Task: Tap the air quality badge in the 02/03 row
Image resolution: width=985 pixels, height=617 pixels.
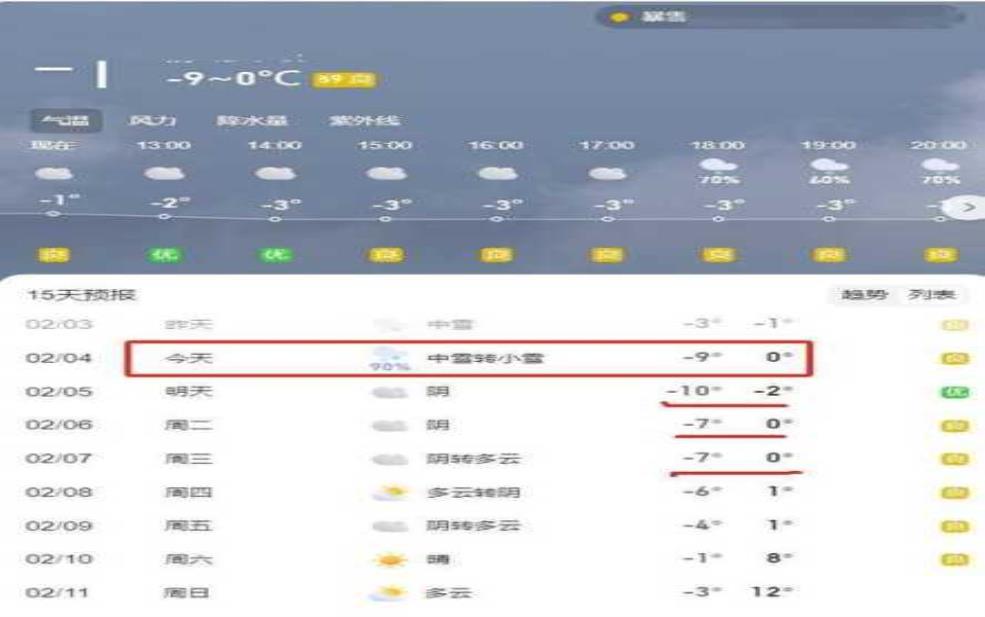Action: coord(955,325)
